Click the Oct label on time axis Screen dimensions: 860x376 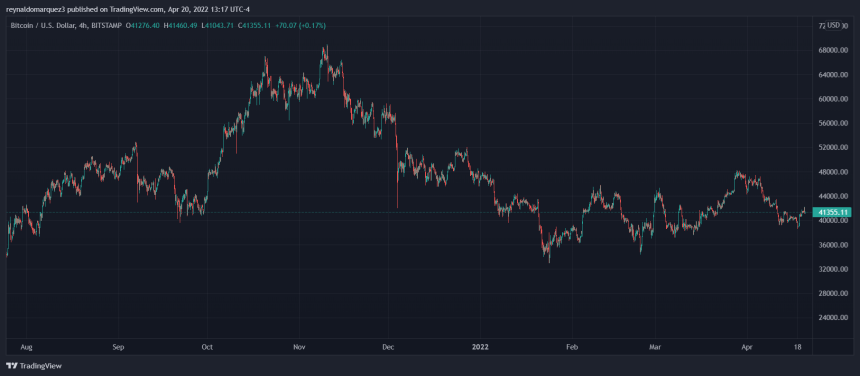pyautogui.click(x=207, y=347)
